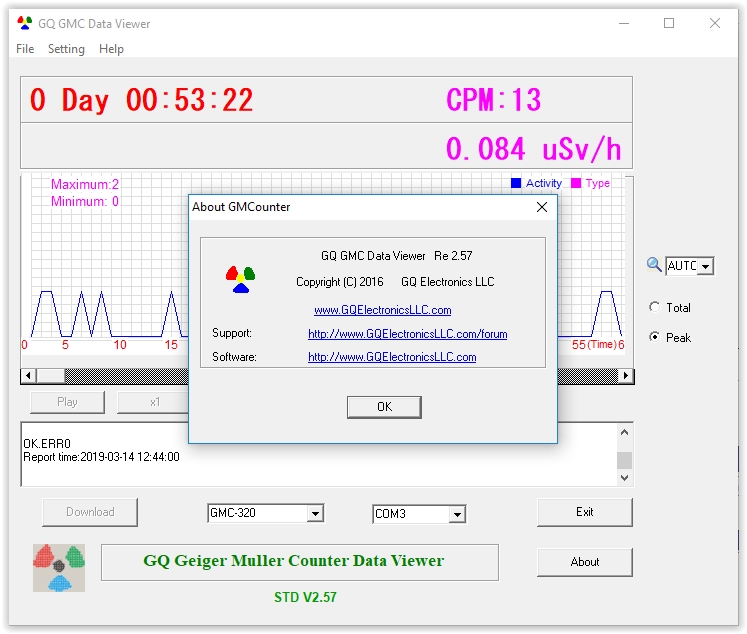Viewport: 747px width, 634px height.
Task: Click 'GQ GMC Data Viewer Re 2.57' text
Action: [396, 256]
